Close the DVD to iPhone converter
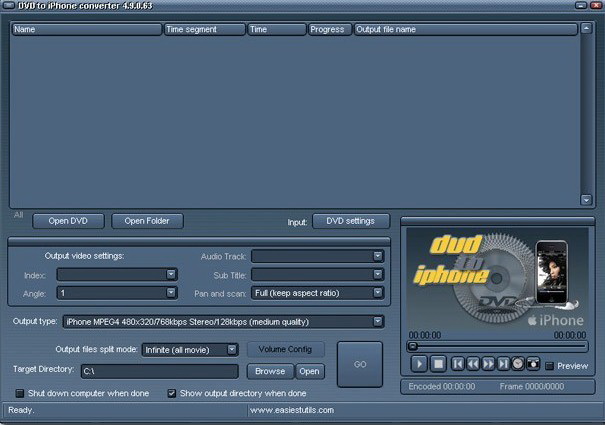The width and height of the screenshot is (605, 425). [596, 5]
